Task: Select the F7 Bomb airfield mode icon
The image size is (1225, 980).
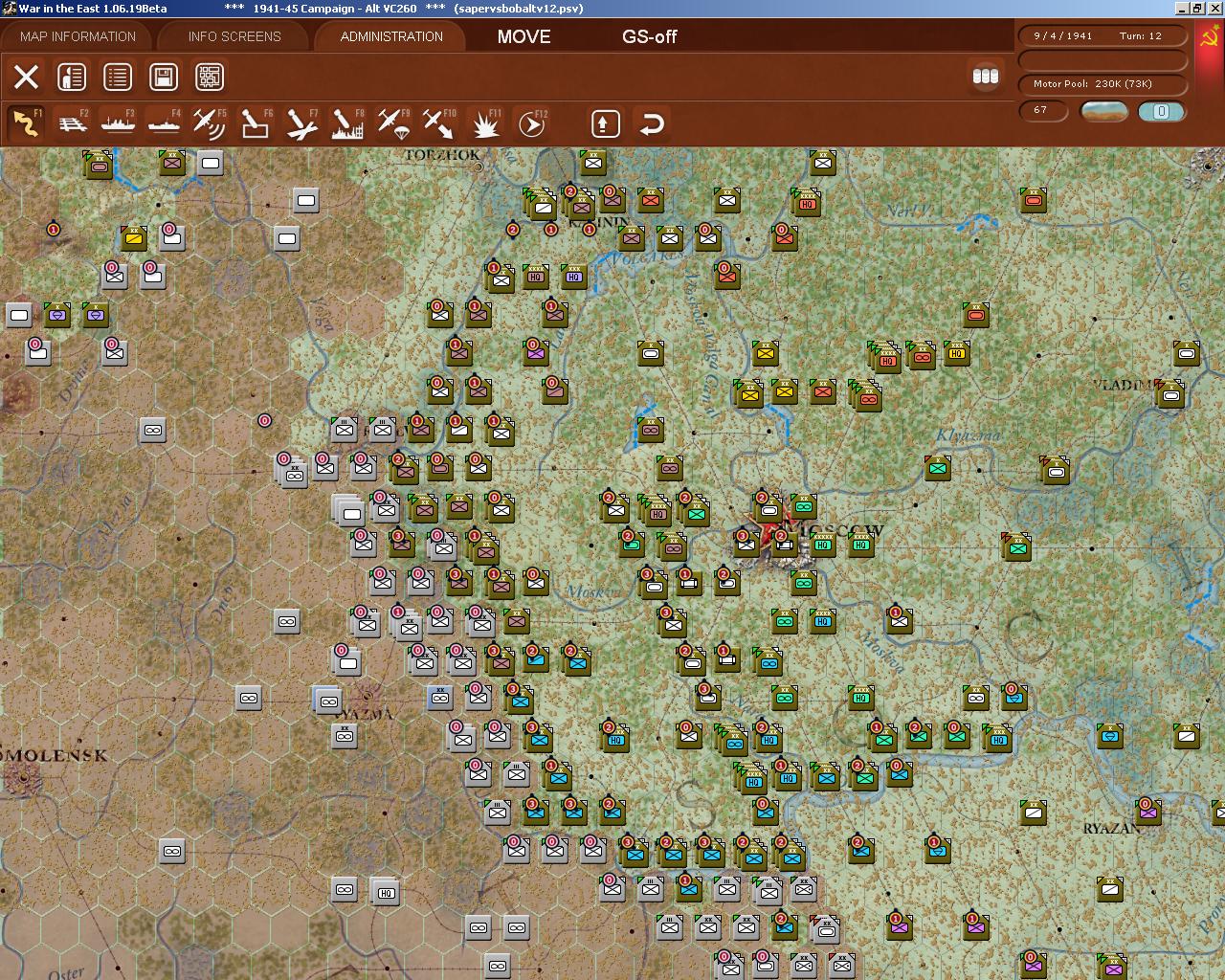Action: click(x=301, y=123)
